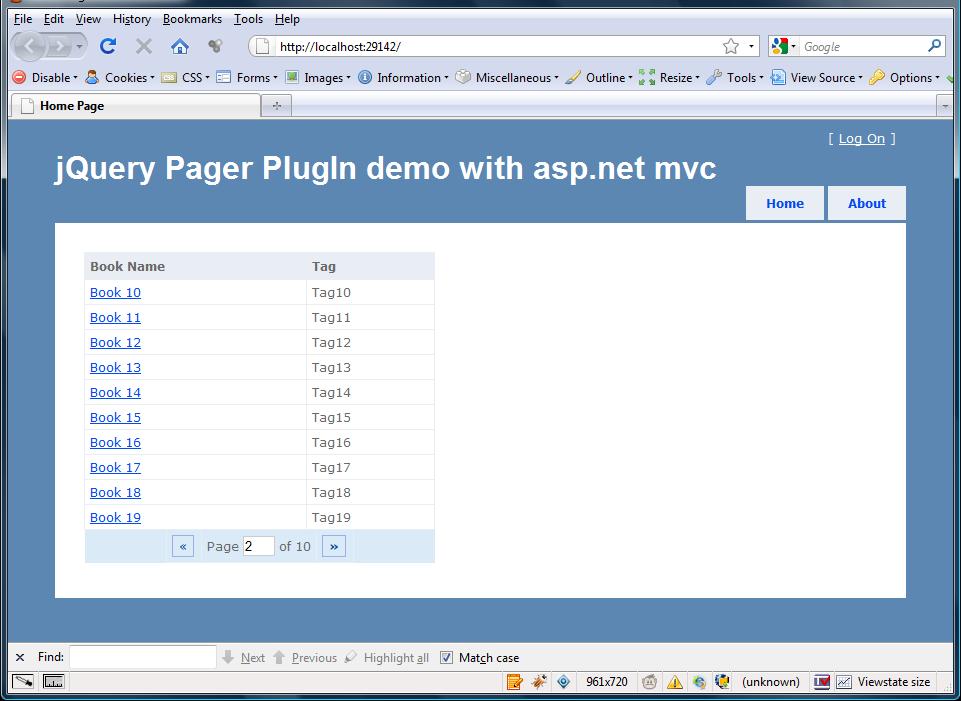Select the Home Page browser tab
Image resolution: width=961 pixels, height=701 pixels.
pyautogui.click(x=135, y=105)
